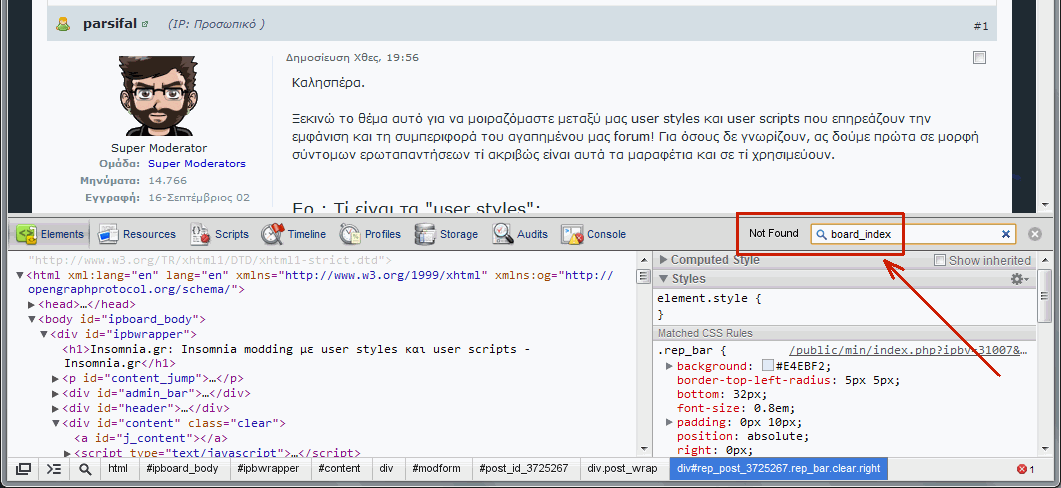Select div.post_wrap breadcrumb

pyautogui.click(x=622, y=468)
